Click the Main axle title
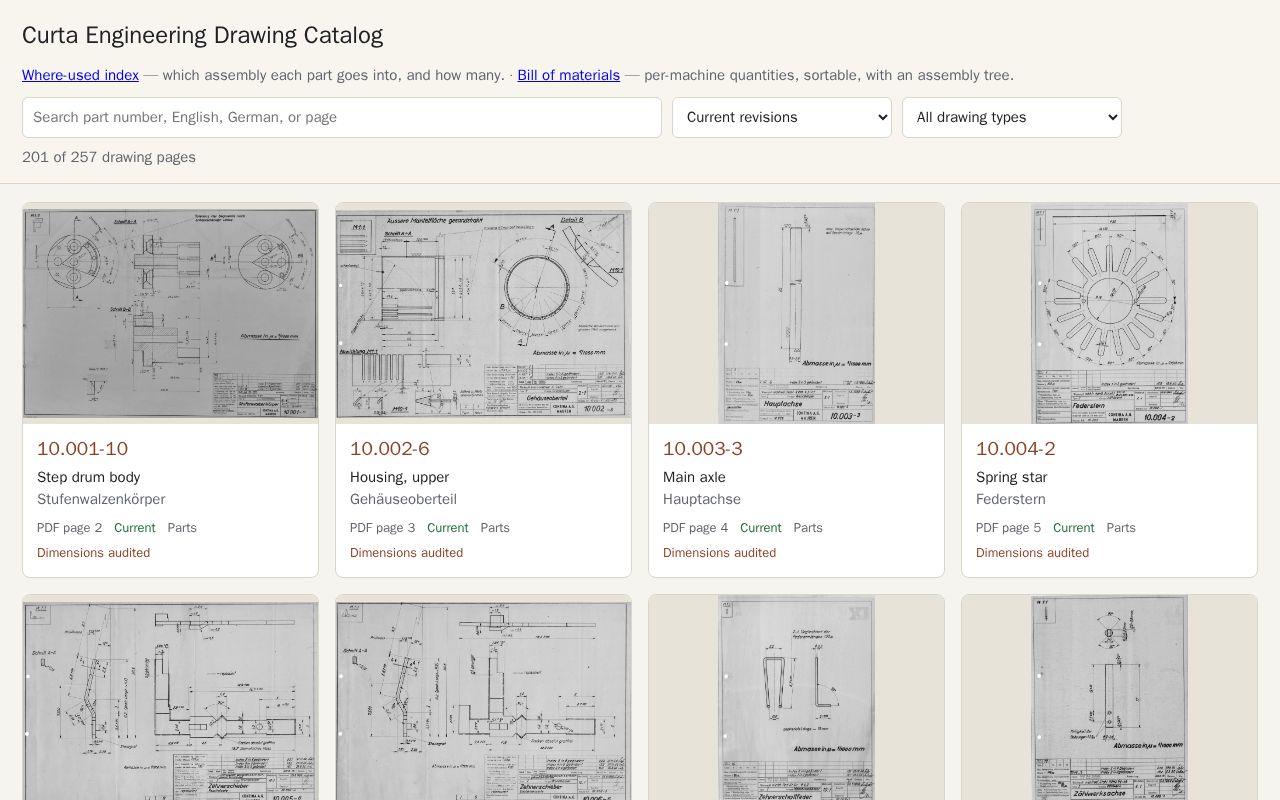 pyautogui.click(x=694, y=477)
